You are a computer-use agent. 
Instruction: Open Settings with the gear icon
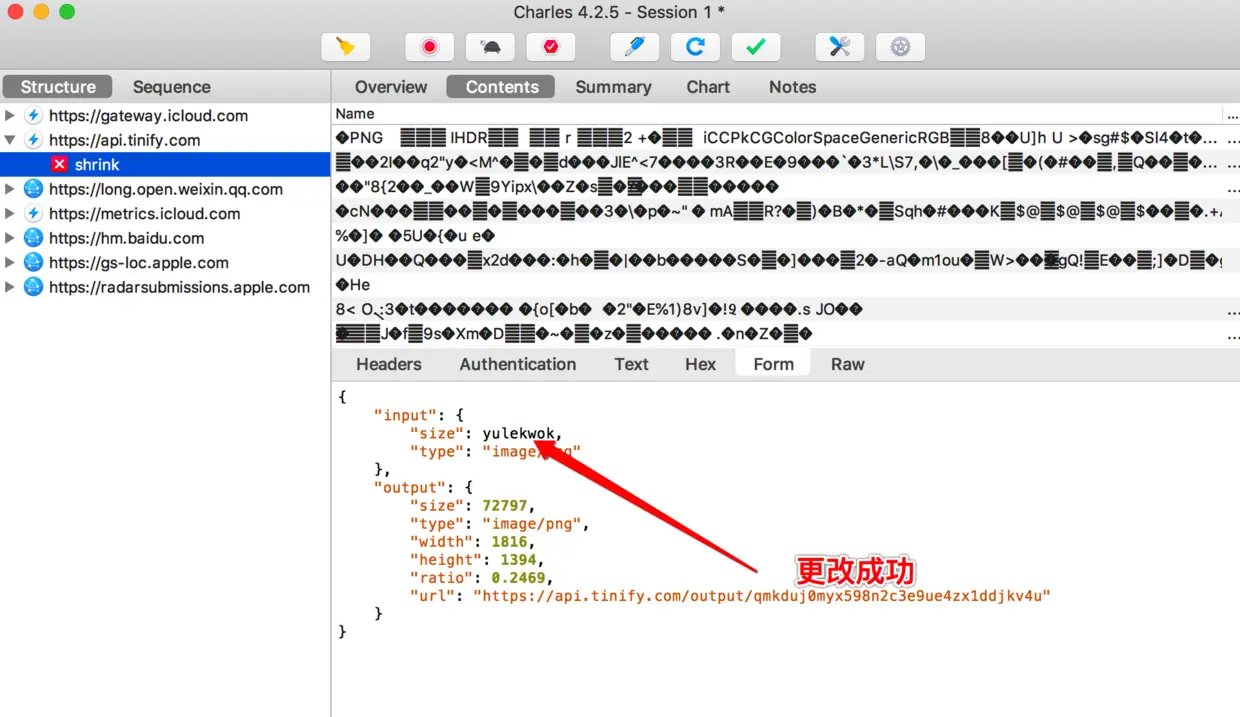tap(900, 47)
